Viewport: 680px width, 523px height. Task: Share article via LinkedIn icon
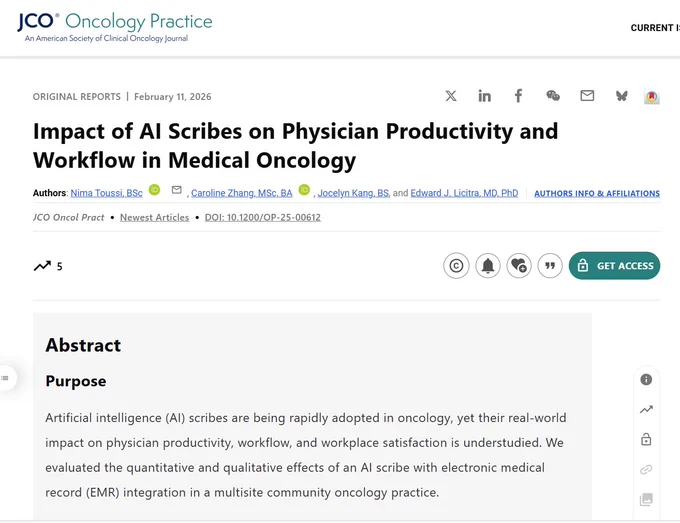click(484, 96)
